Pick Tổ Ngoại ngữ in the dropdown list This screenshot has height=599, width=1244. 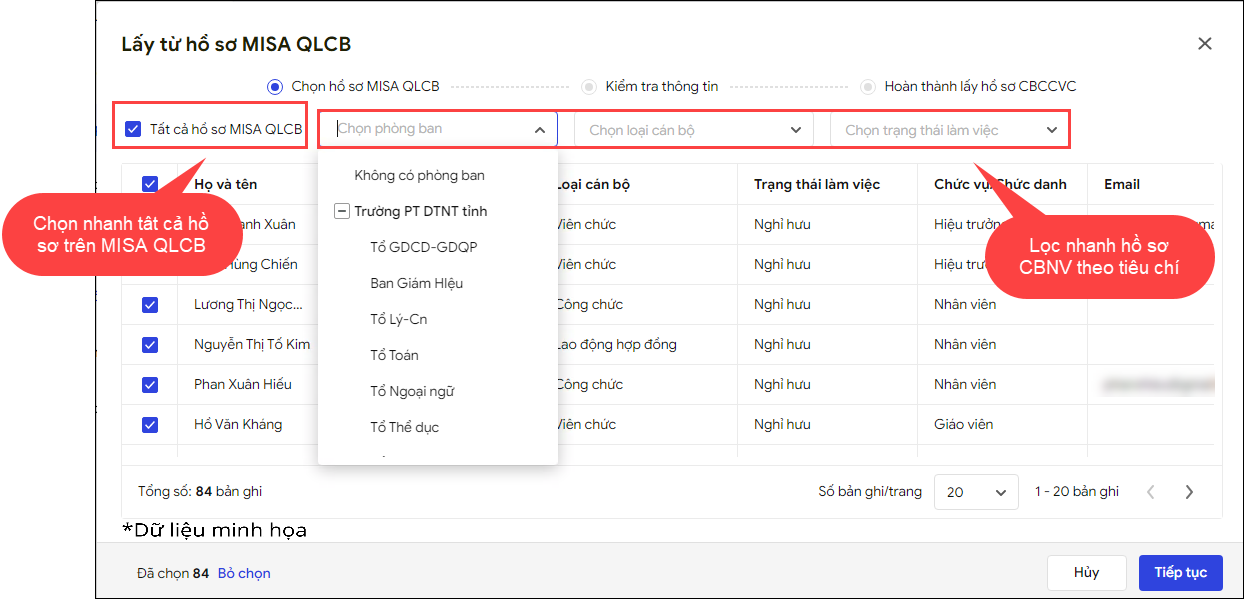(x=412, y=391)
